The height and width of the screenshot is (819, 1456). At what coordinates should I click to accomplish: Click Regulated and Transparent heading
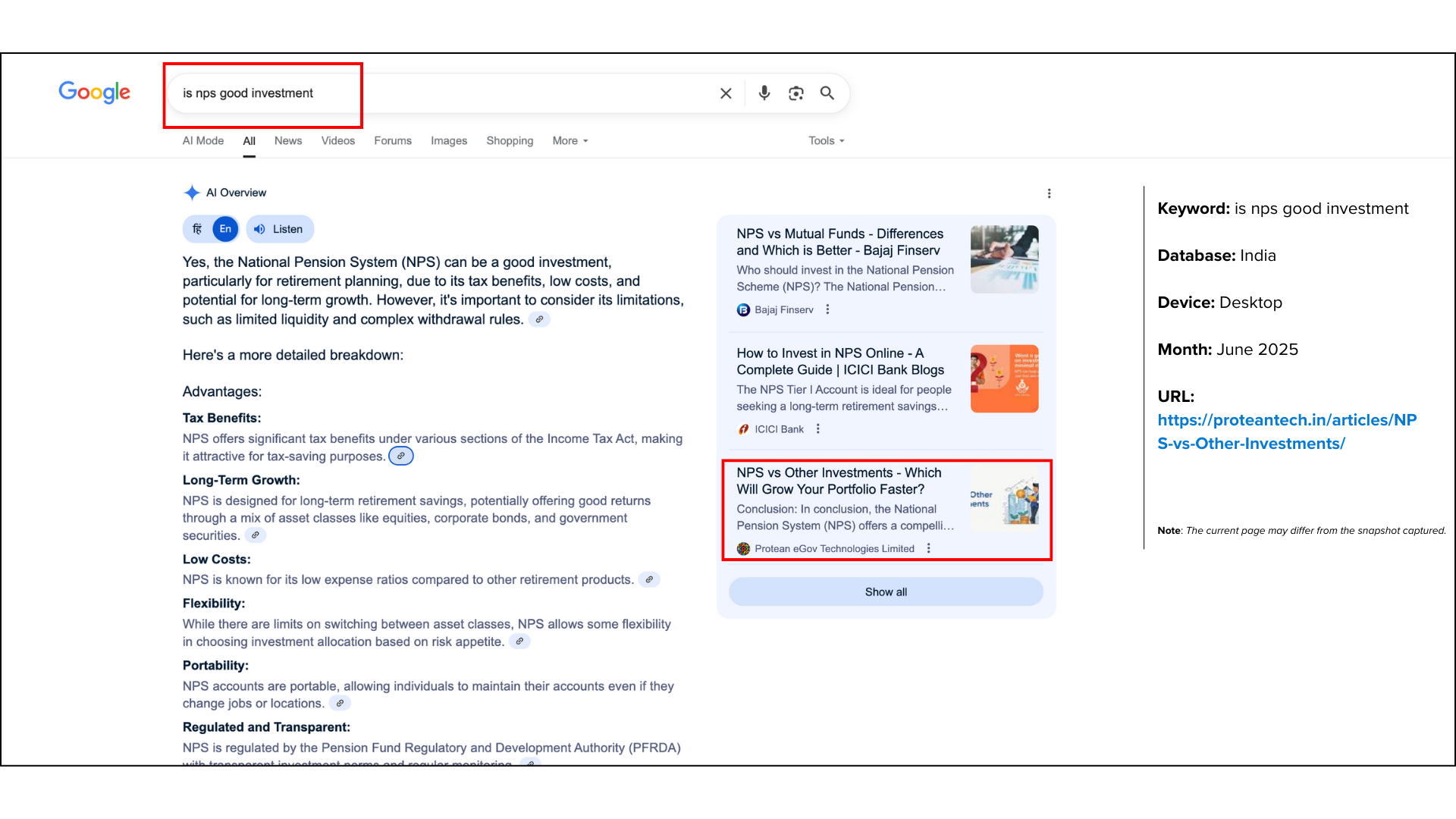click(x=266, y=727)
